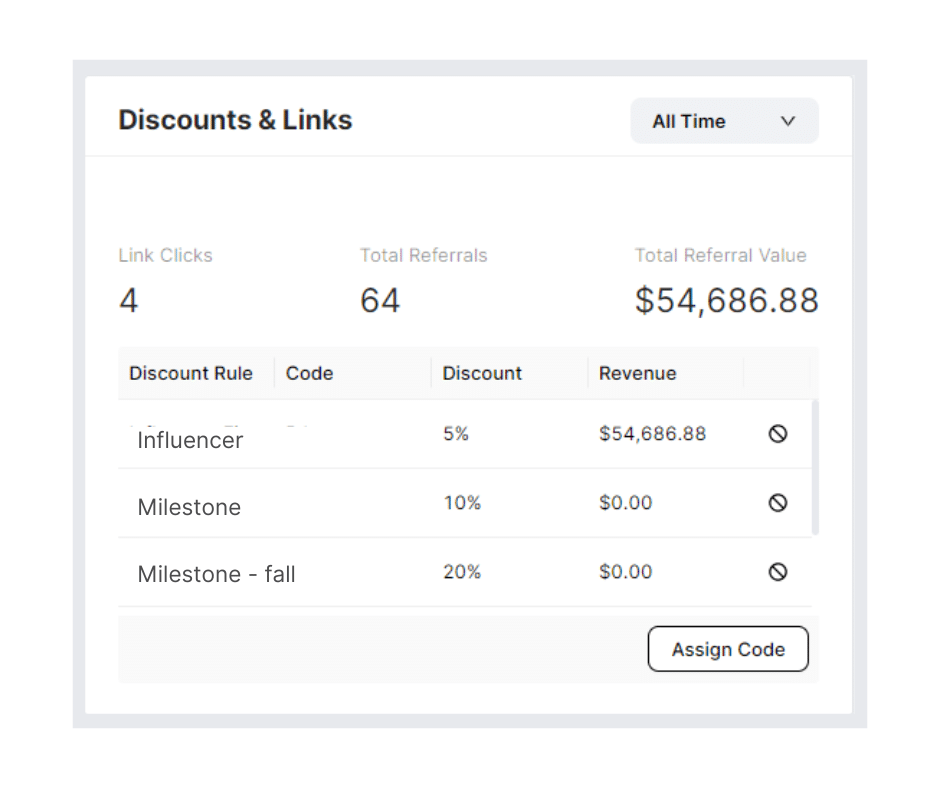
Task: Click the Total Referrals count of 64
Action: (x=380, y=300)
